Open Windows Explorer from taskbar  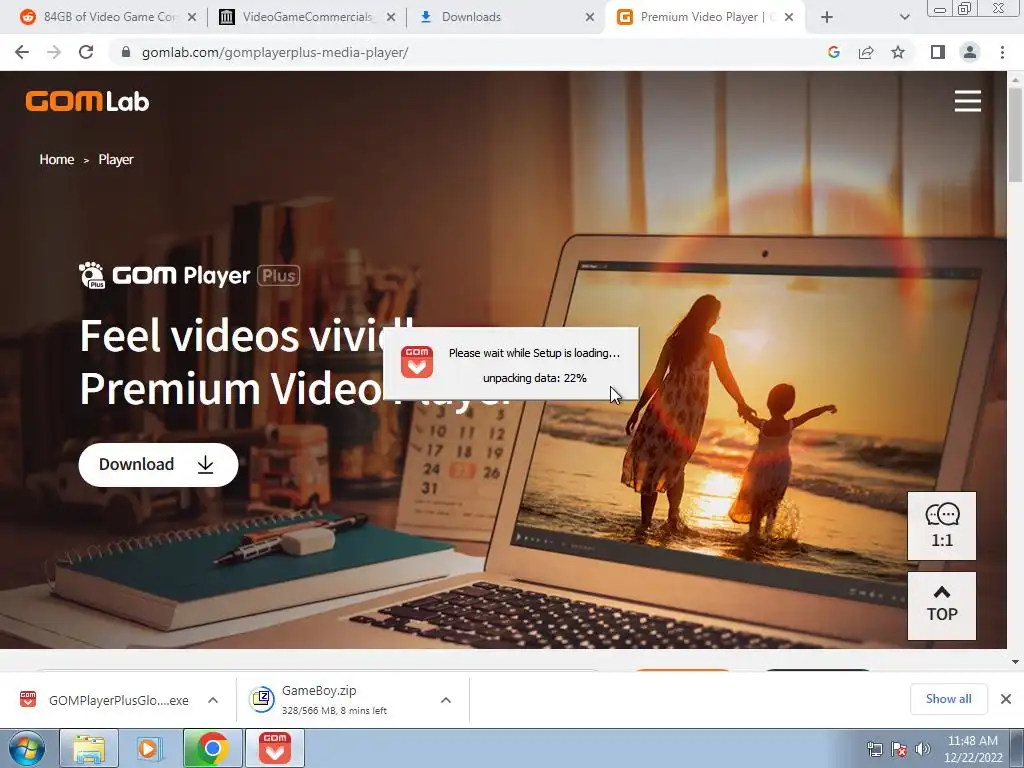pos(89,748)
